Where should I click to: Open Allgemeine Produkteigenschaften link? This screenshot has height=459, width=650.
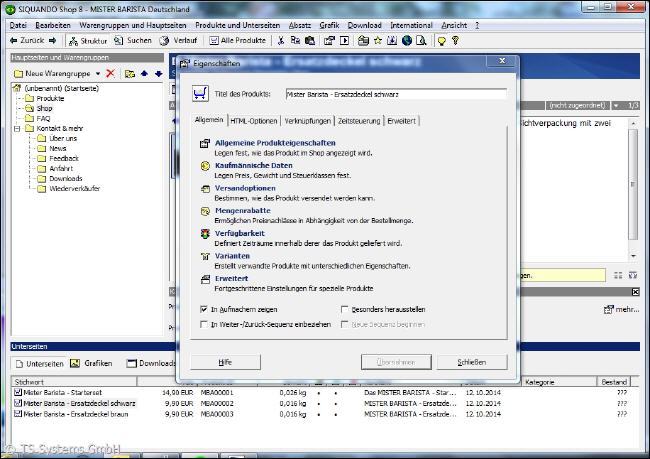tap(275, 143)
